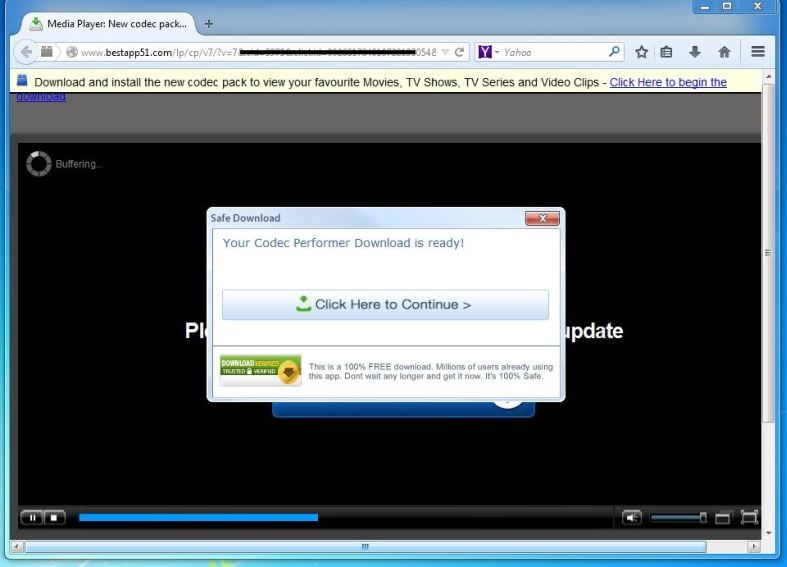
Task: Click 'Click Here to Continue >' button
Action: click(385, 305)
